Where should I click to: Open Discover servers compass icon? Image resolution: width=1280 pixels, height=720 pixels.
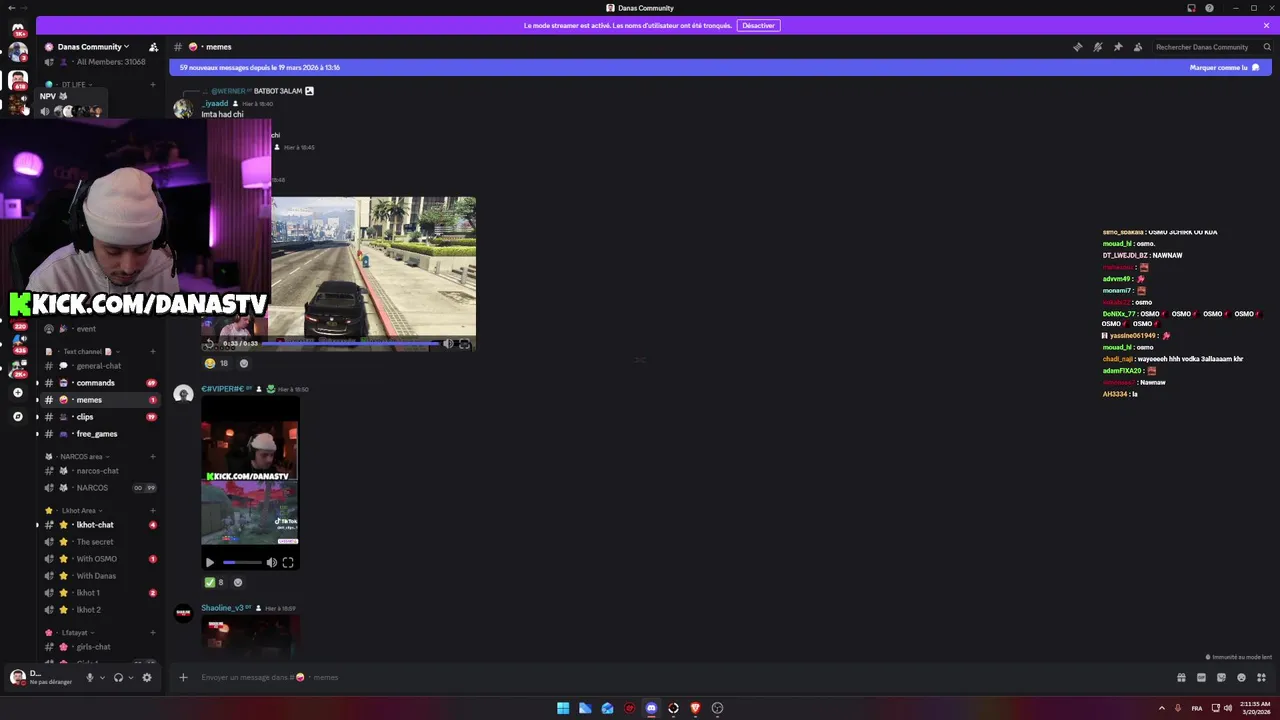coord(18,416)
